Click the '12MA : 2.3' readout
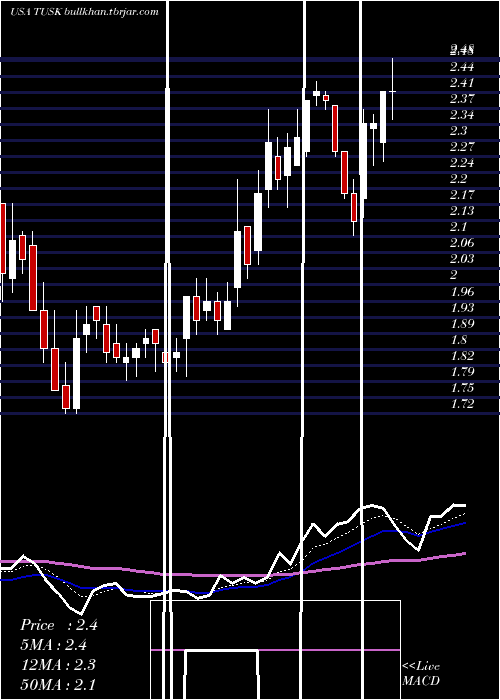Screen dimensions: 500x700 point(58,665)
